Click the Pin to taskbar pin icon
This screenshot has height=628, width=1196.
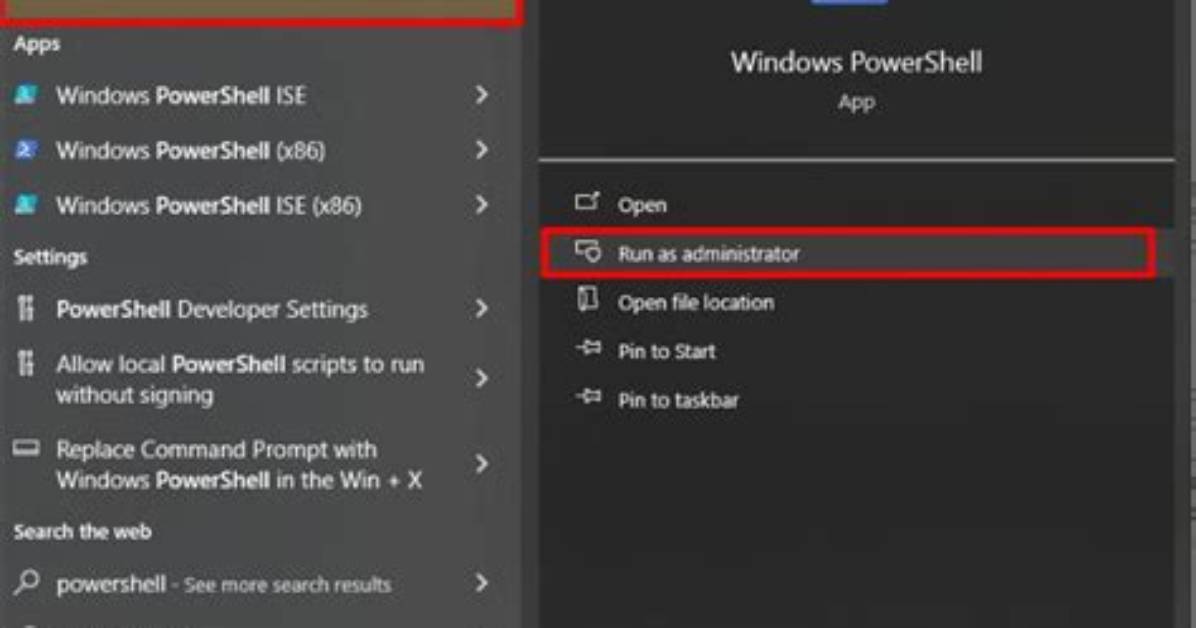point(588,398)
